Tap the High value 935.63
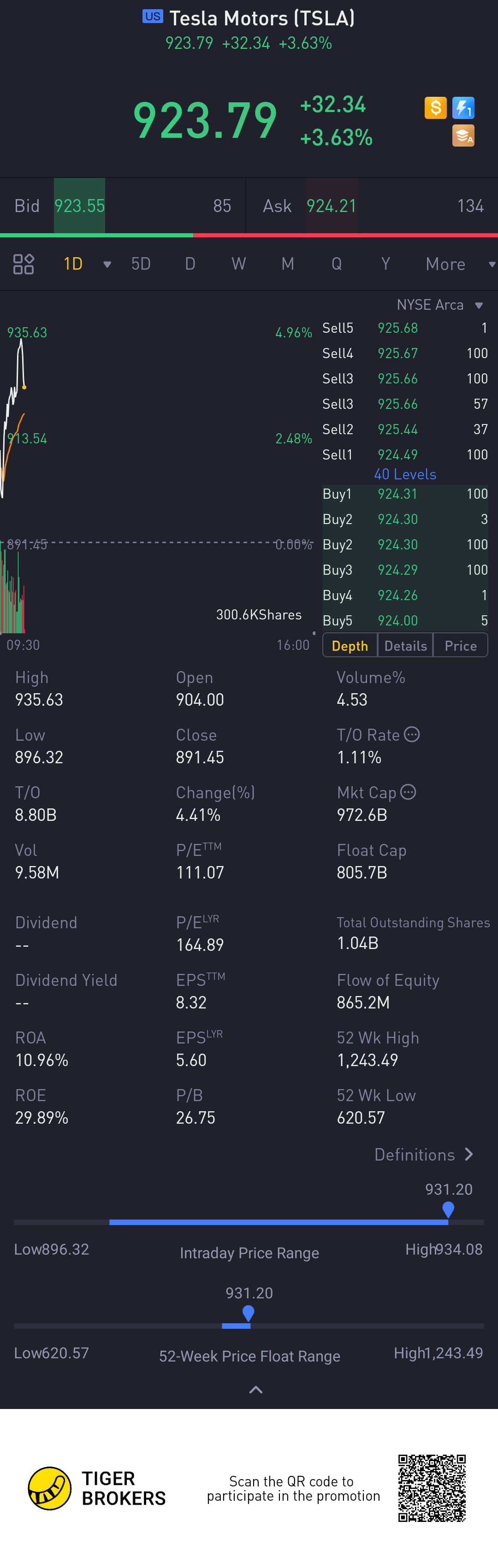Viewport: 498px width, 1568px height. pos(39,699)
